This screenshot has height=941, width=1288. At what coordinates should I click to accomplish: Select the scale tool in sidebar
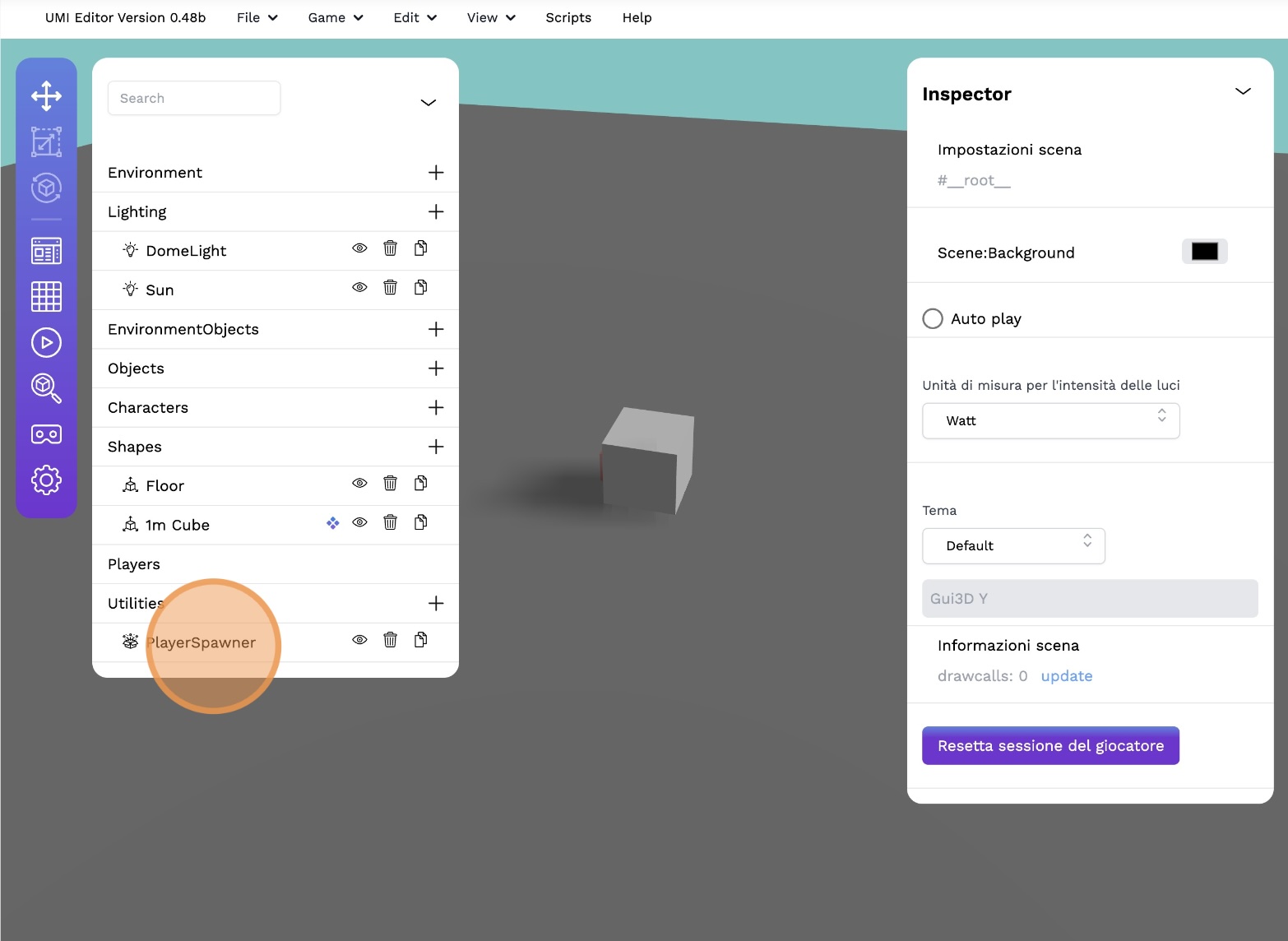pos(46,142)
